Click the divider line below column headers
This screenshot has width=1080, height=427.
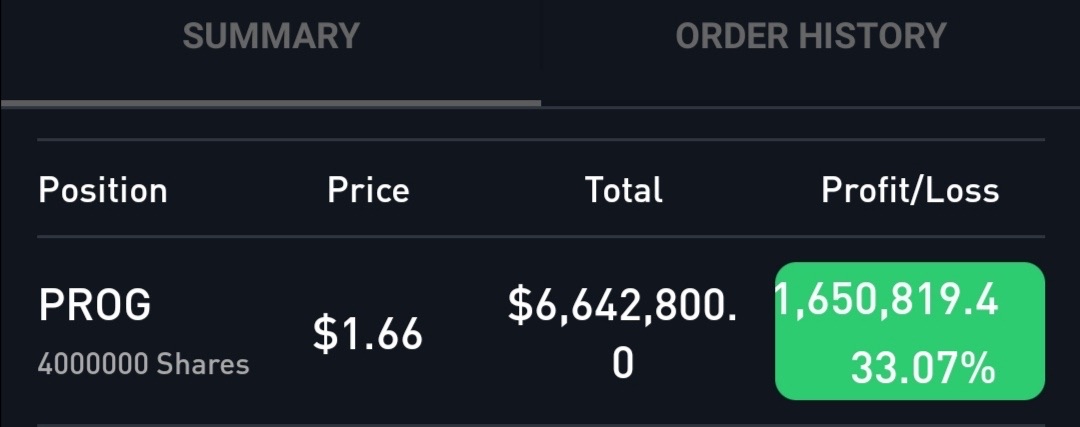(540, 237)
